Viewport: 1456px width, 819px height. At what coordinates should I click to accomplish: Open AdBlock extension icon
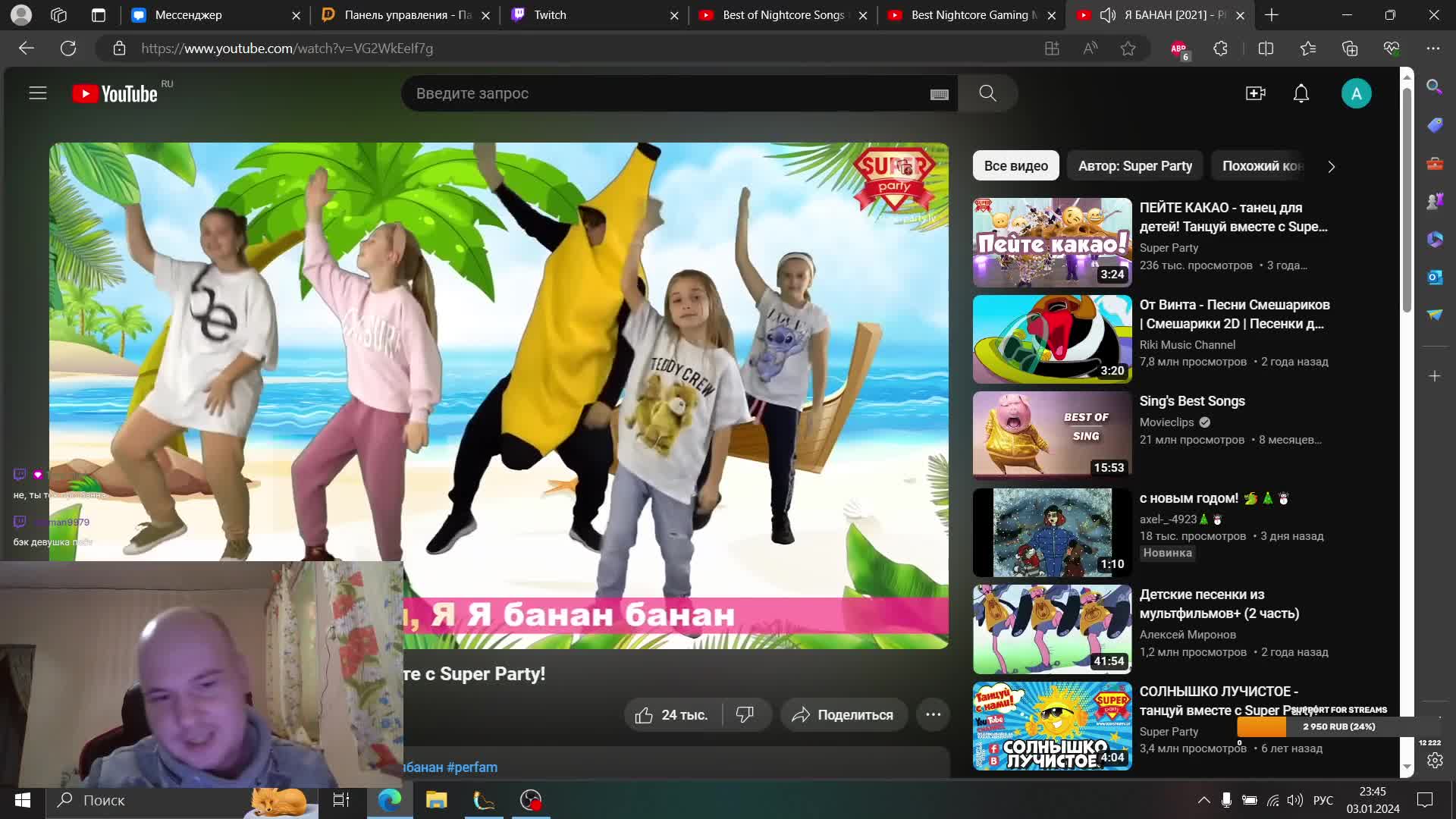click(1180, 49)
